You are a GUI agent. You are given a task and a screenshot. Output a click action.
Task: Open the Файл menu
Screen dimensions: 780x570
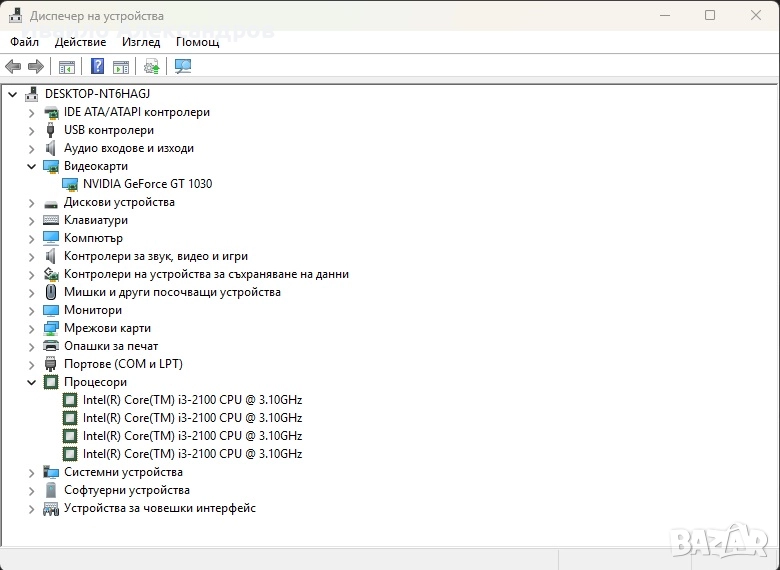pyautogui.click(x=25, y=42)
